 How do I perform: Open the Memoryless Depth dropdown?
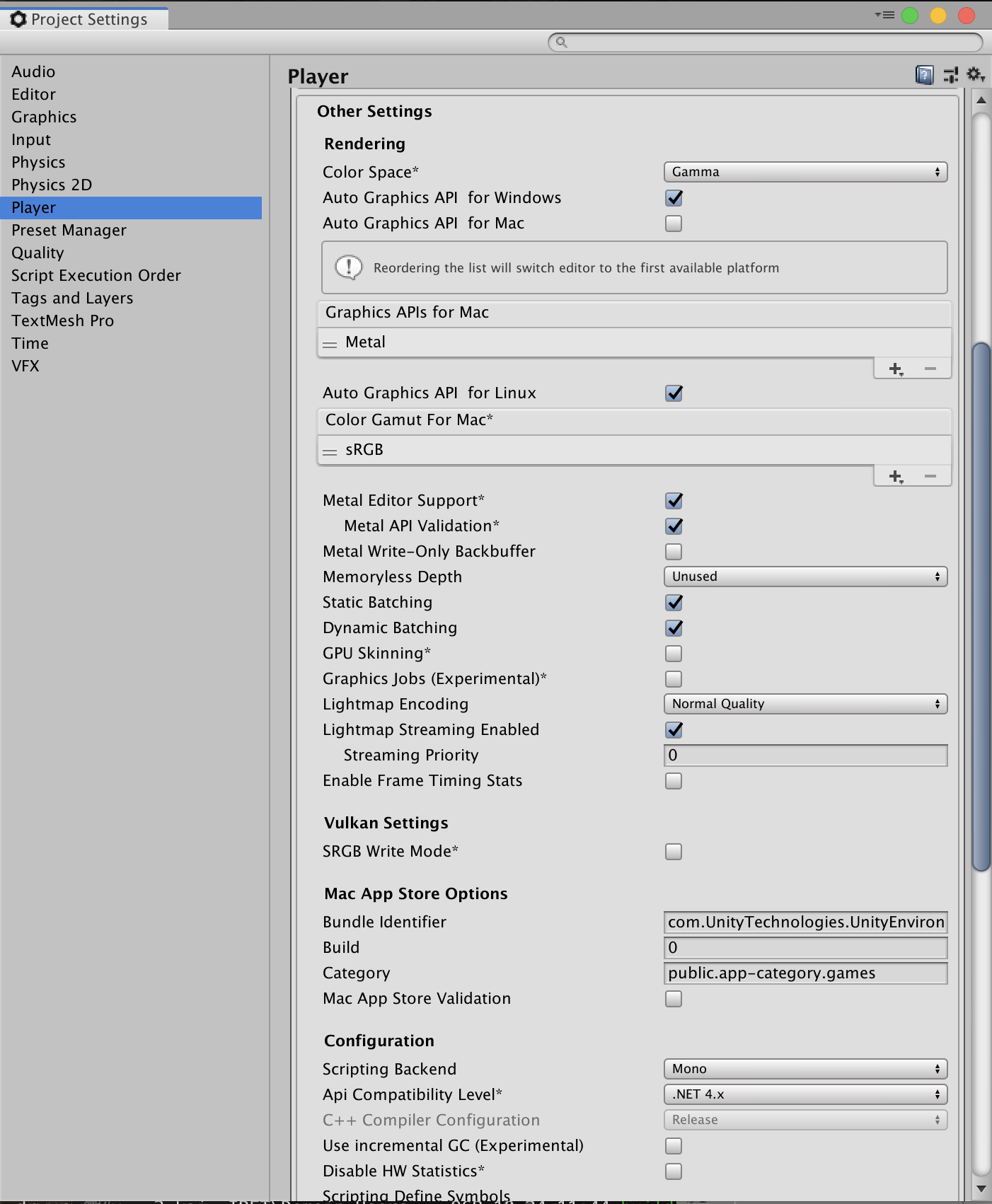pos(805,577)
